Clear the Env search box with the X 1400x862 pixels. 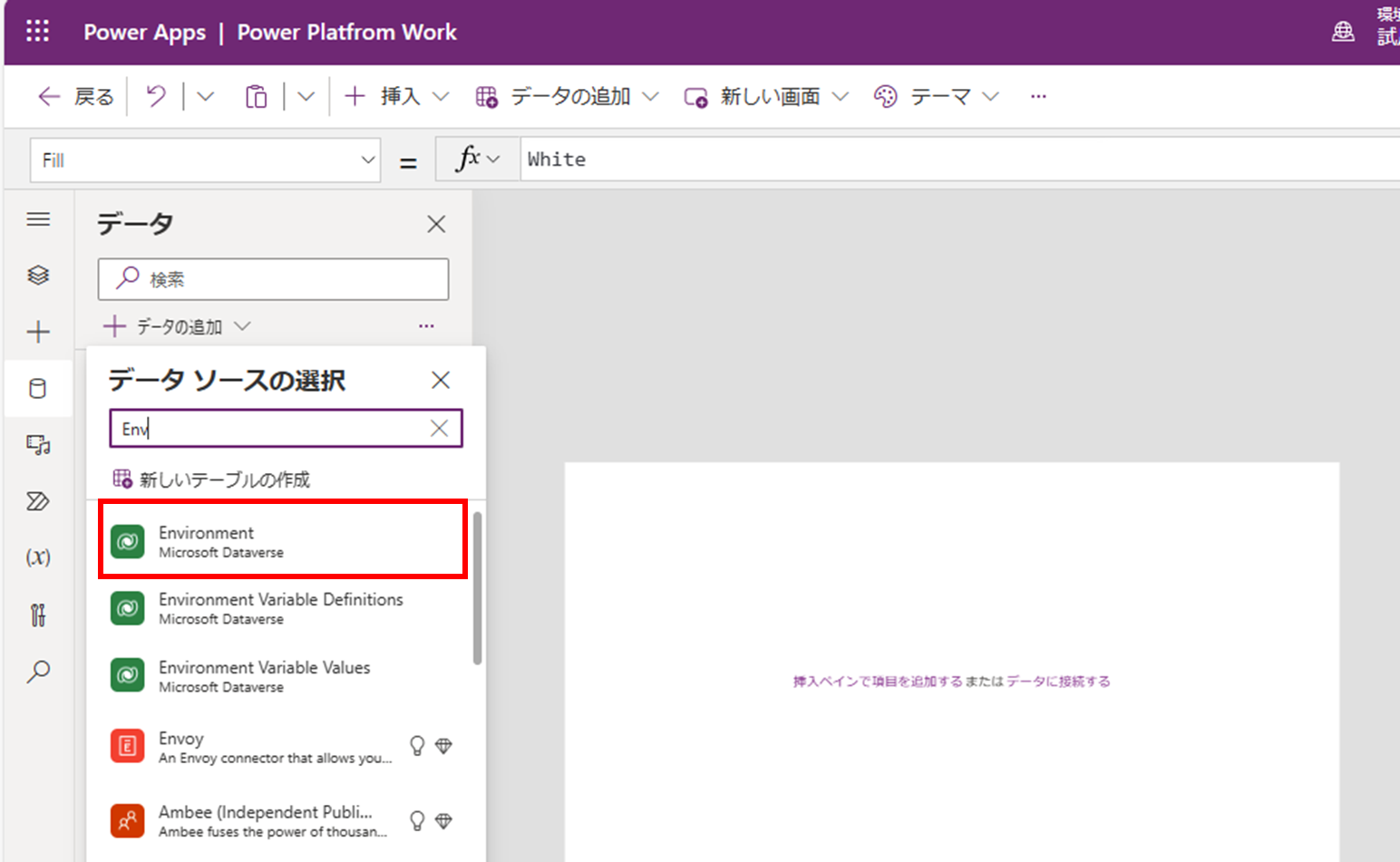click(439, 428)
